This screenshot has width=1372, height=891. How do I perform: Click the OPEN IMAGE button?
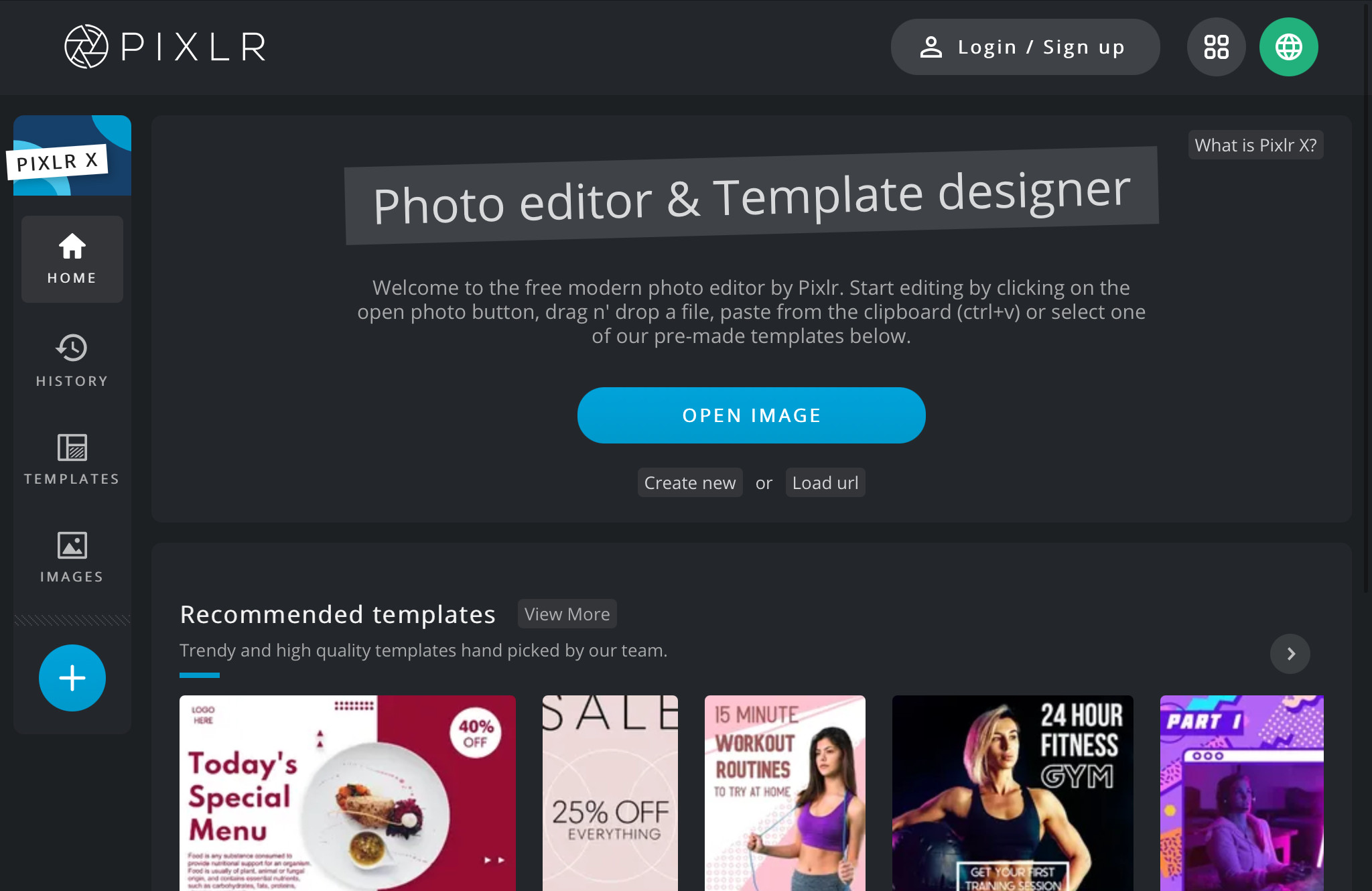point(751,415)
